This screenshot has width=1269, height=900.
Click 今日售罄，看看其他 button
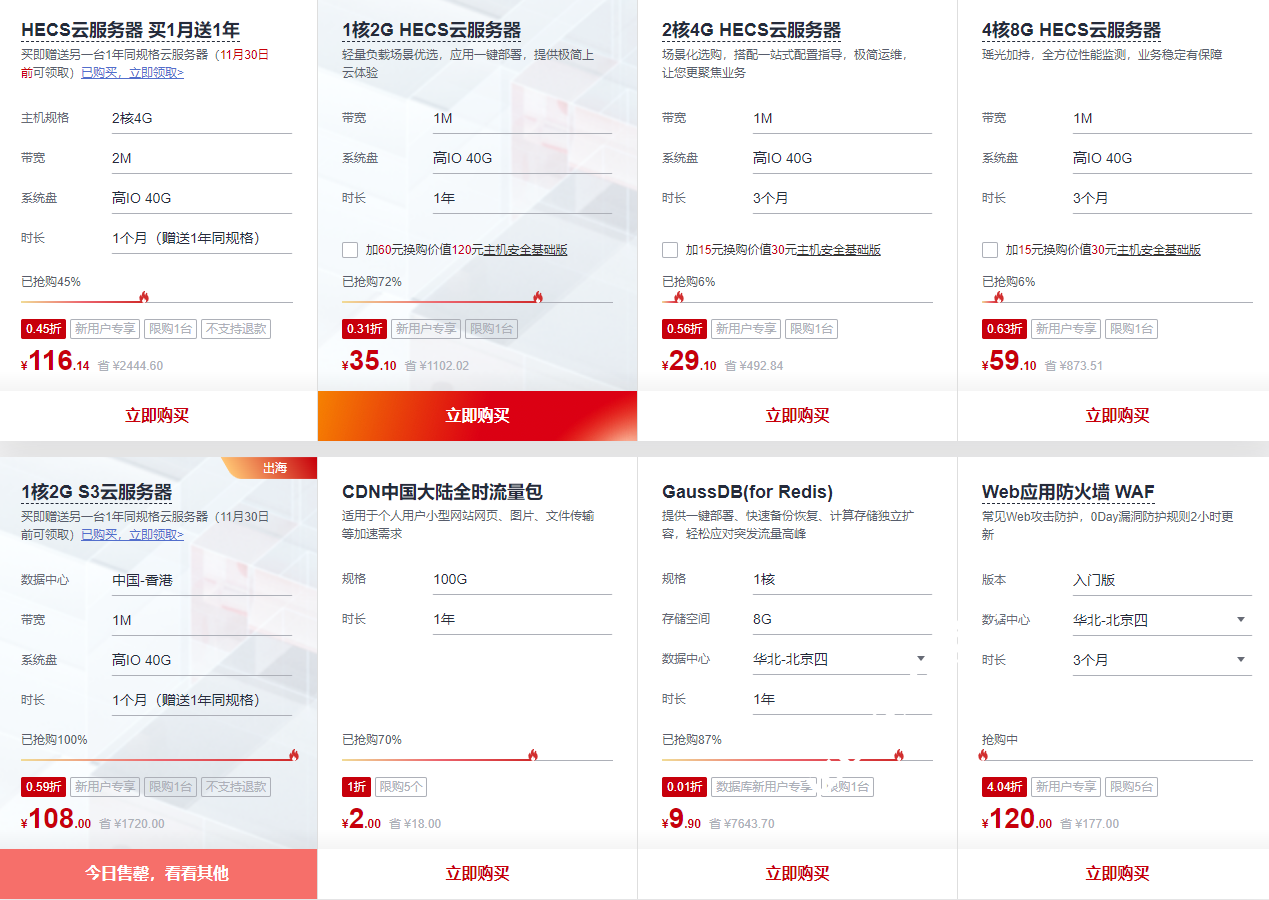pyautogui.click(x=157, y=874)
